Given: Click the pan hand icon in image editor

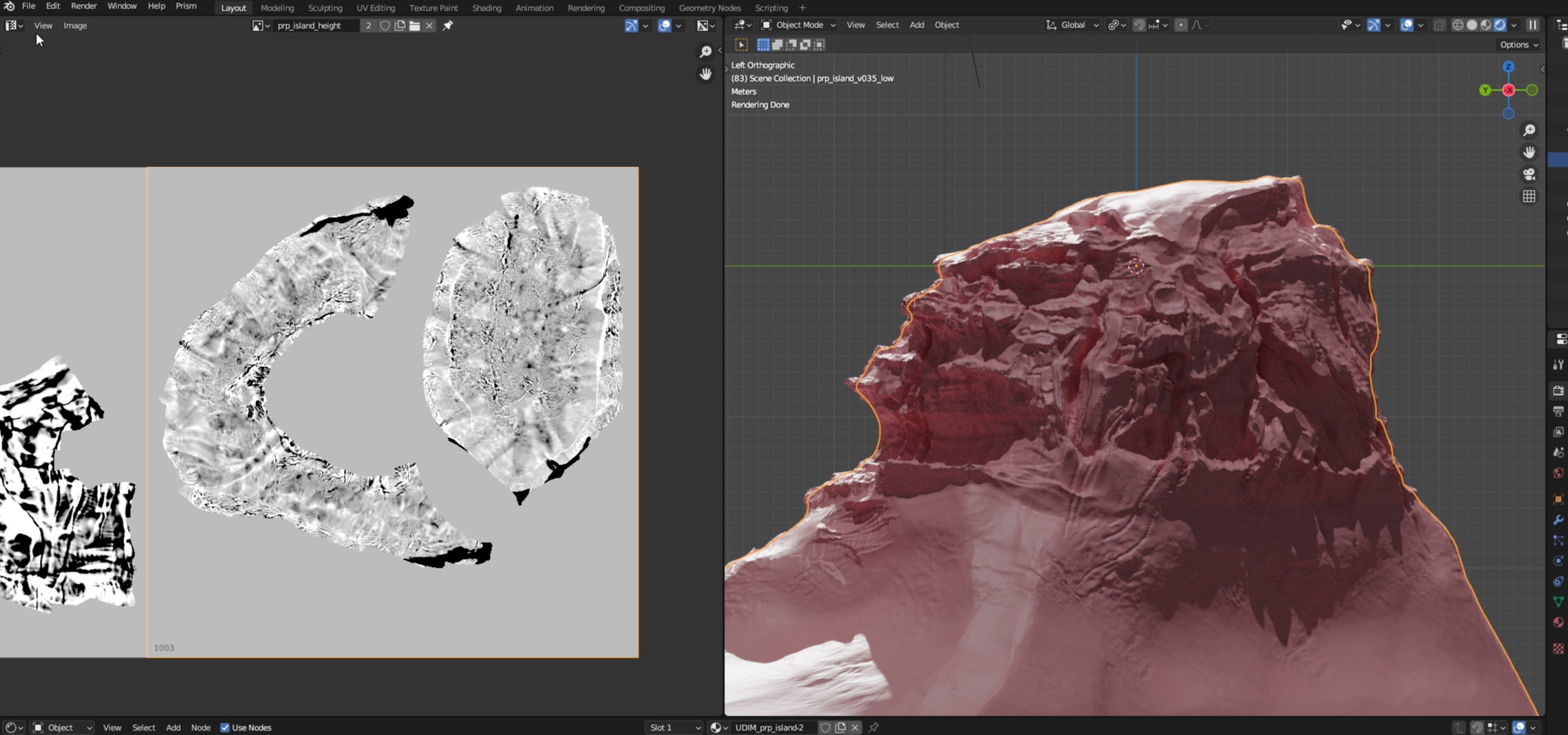Looking at the screenshot, I should 705,74.
